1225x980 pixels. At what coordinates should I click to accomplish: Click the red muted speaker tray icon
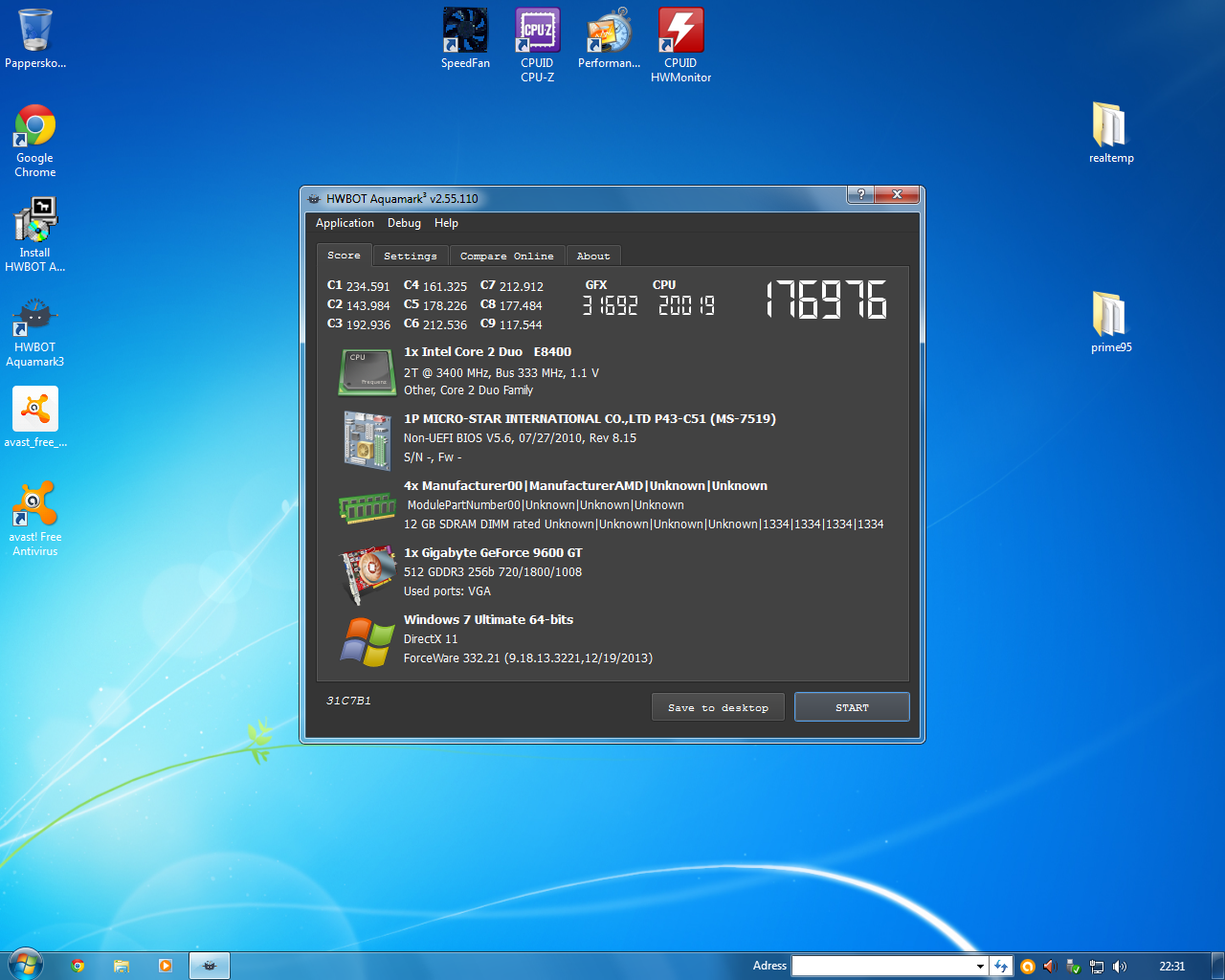click(1050, 967)
